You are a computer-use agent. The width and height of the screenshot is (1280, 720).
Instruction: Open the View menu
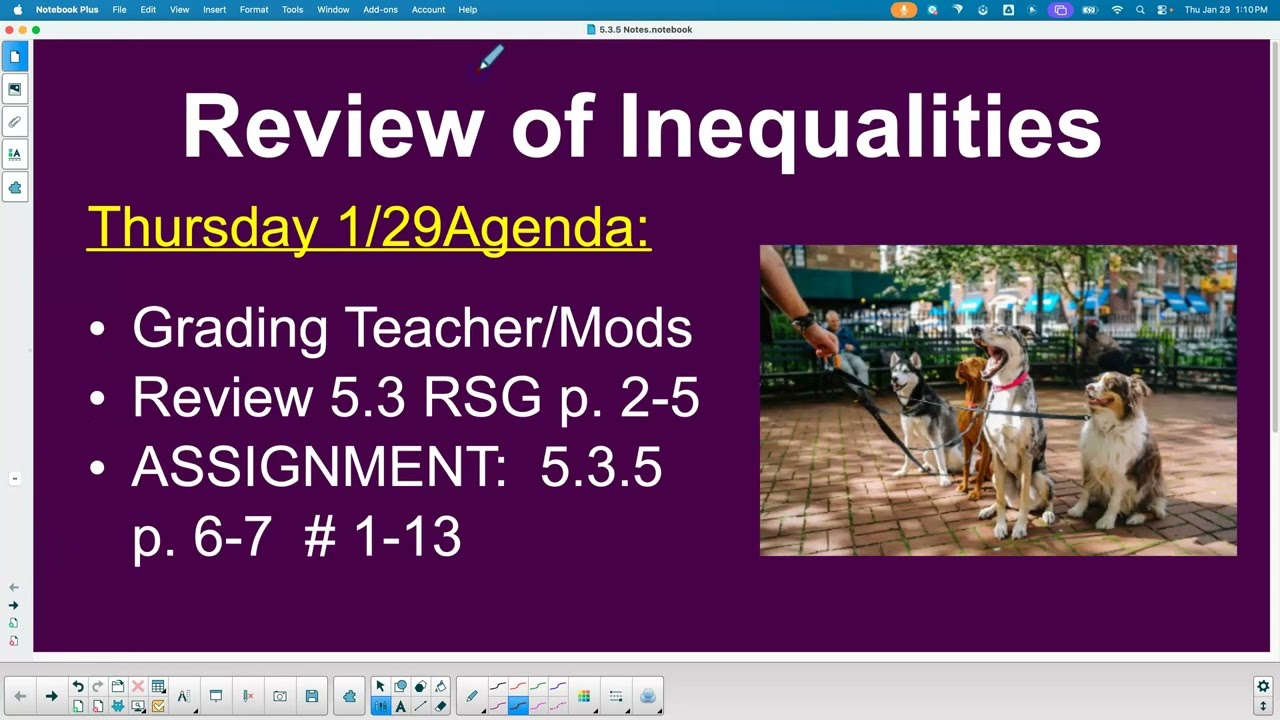(x=179, y=9)
